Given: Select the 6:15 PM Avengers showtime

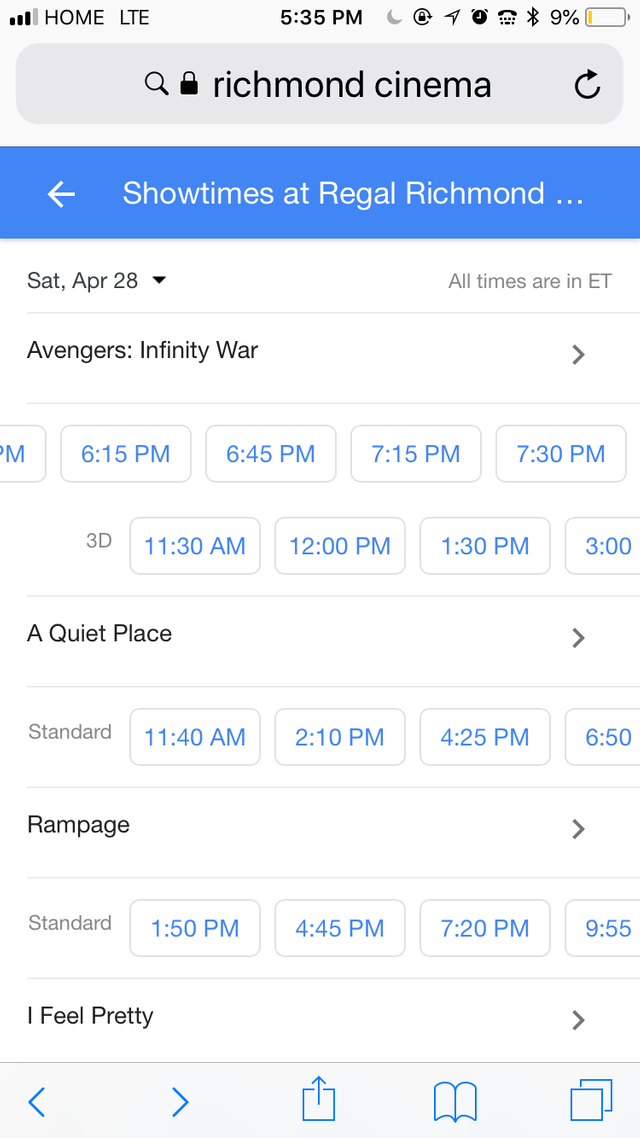Looking at the screenshot, I should pos(126,454).
